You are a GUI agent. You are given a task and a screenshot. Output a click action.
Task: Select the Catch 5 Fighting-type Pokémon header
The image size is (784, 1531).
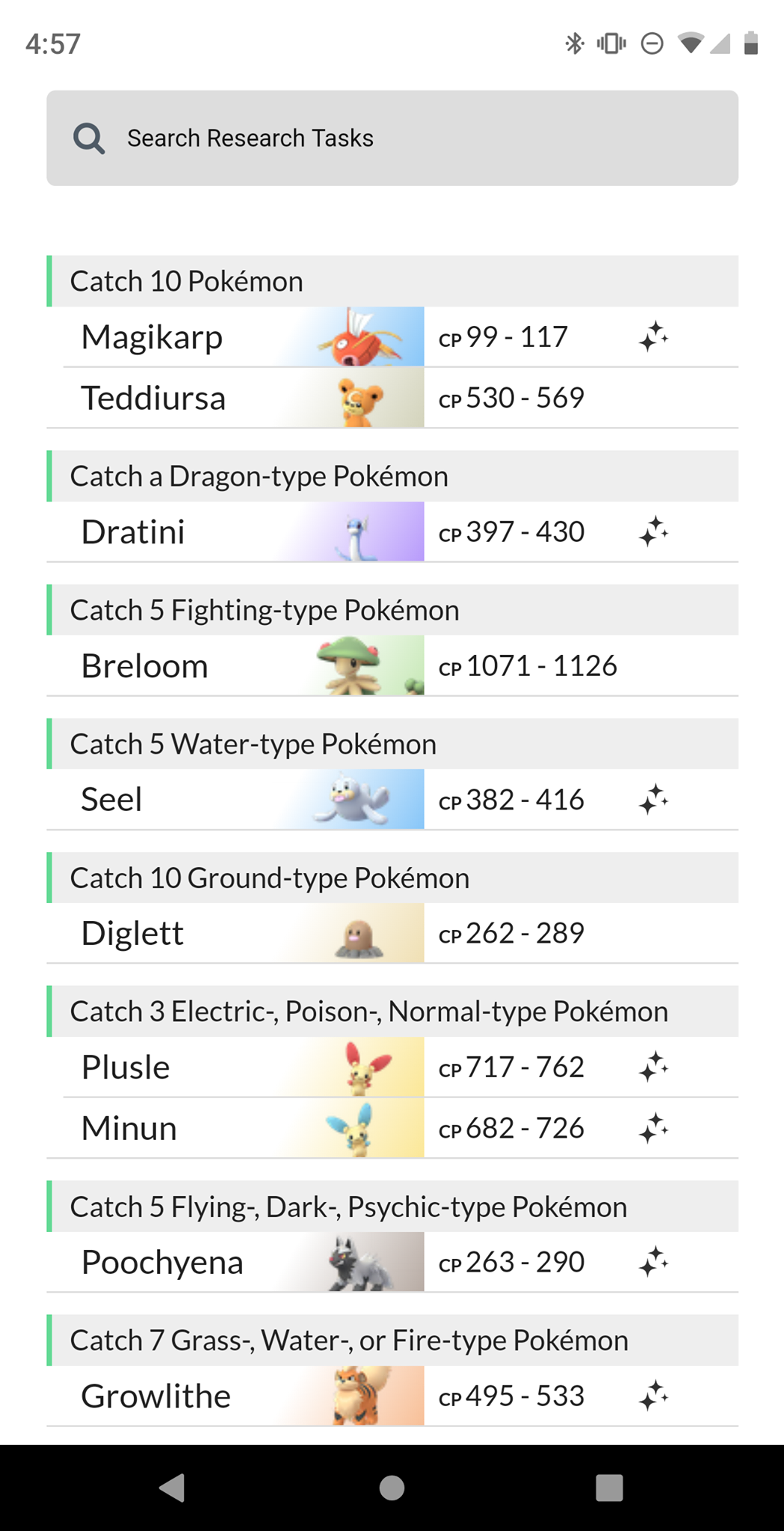point(392,610)
